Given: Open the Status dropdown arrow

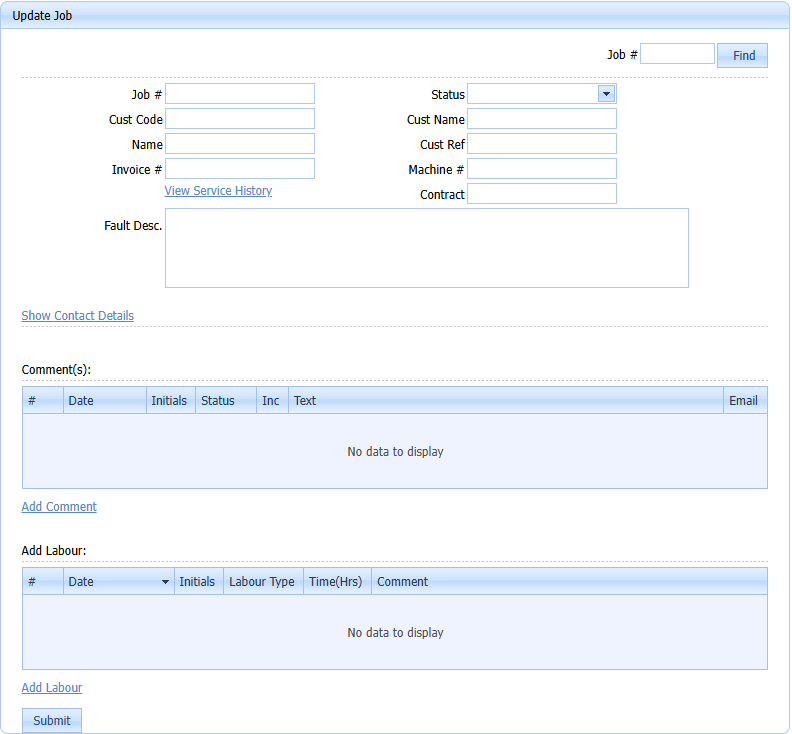Looking at the screenshot, I should (x=605, y=94).
